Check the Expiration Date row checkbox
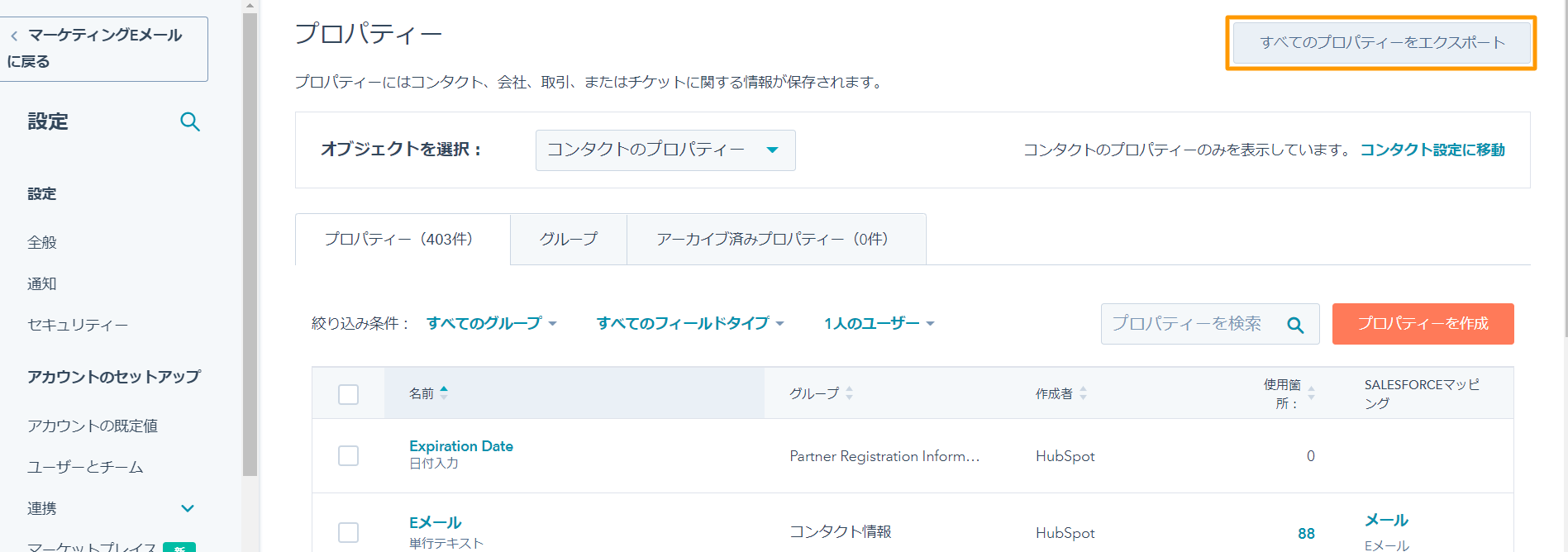 point(349,456)
